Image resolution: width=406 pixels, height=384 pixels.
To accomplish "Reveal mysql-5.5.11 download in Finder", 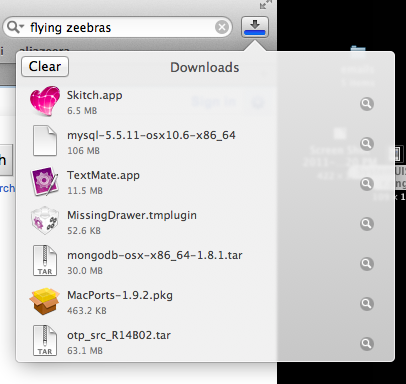I will pos(367,144).
